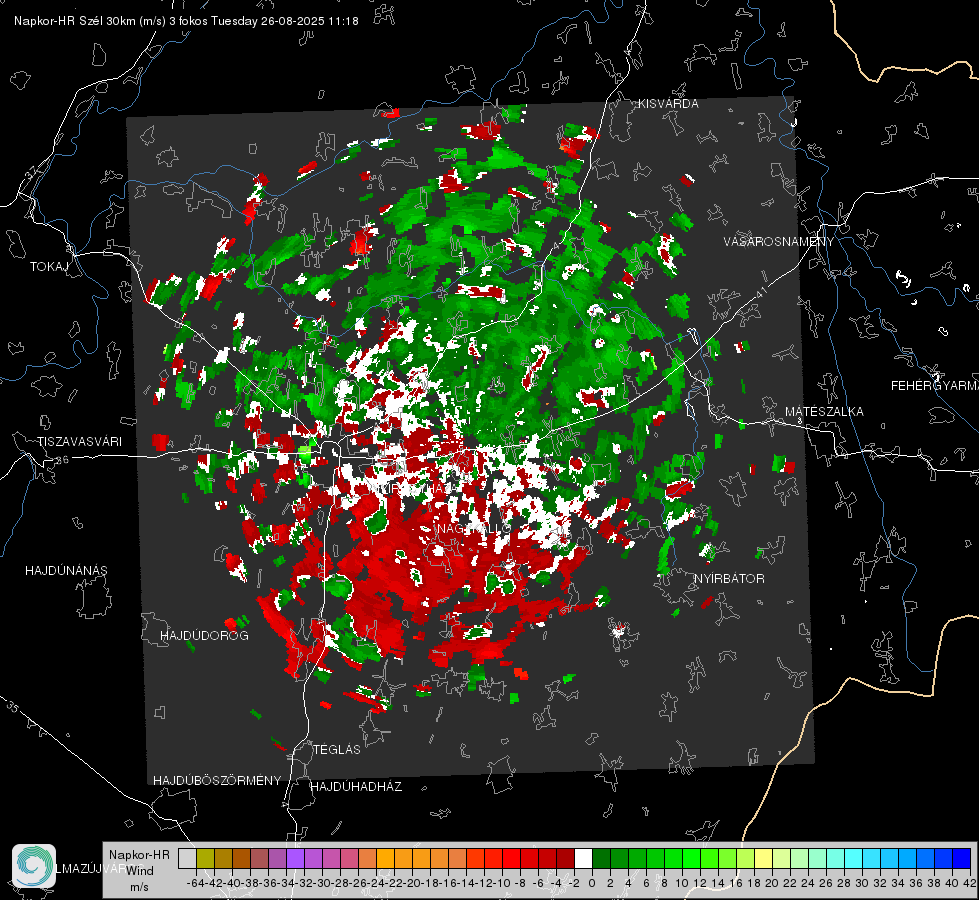Click the TÉGLÁS city label

[337, 749]
